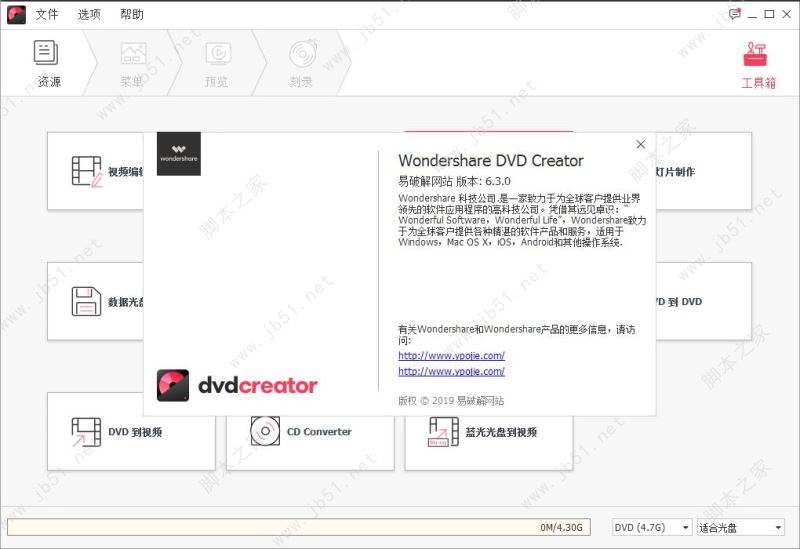Open the data disc floppy icon
The width and height of the screenshot is (800, 549).
coord(86,301)
